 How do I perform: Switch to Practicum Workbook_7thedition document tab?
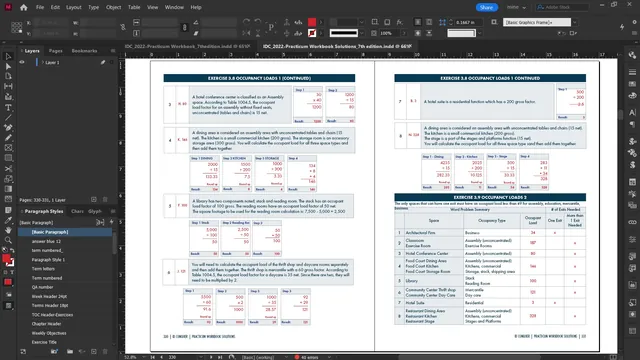[x=187, y=46]
